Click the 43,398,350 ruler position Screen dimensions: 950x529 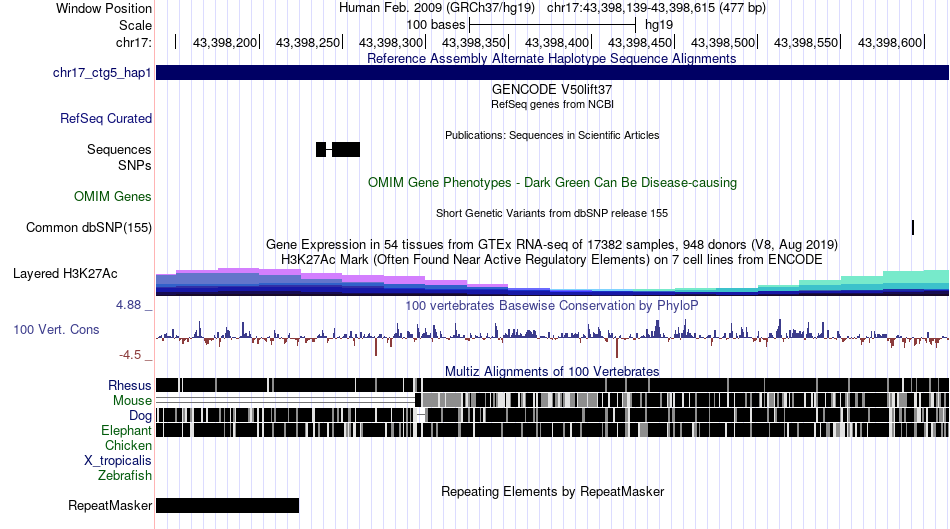(474, 42)
